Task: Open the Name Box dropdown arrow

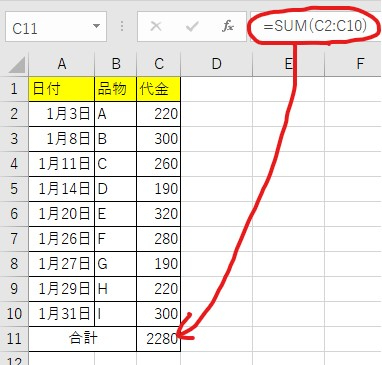Action: click(x=97, y=26)
